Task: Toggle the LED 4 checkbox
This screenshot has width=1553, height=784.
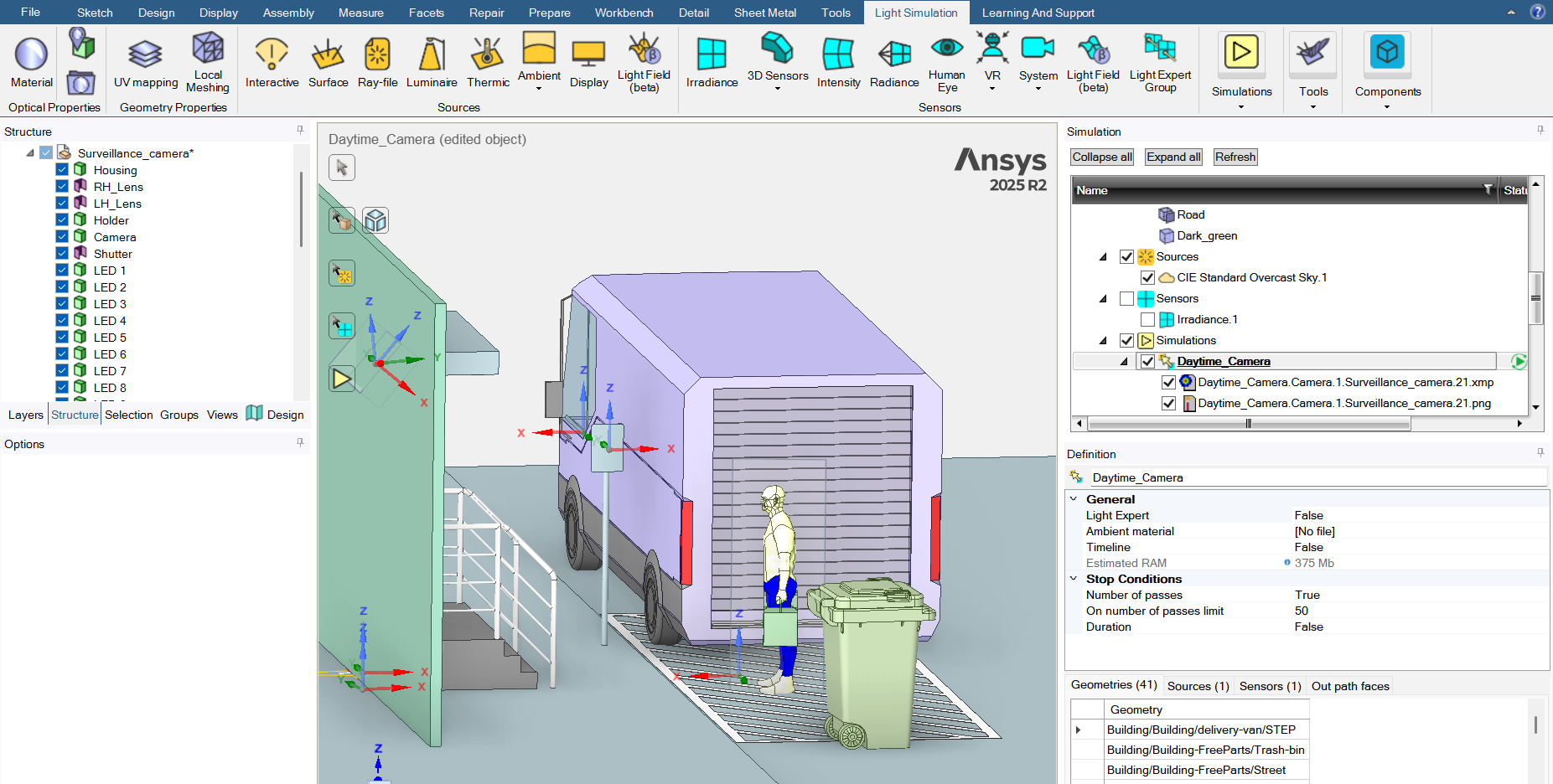Action: [x=62, y=320]
